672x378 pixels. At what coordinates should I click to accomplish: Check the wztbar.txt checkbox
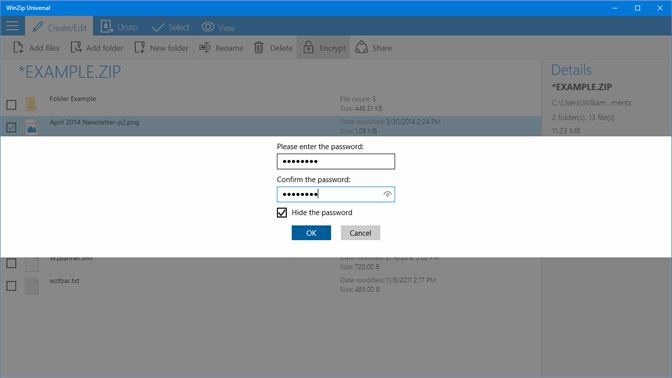tap(11, 286)
